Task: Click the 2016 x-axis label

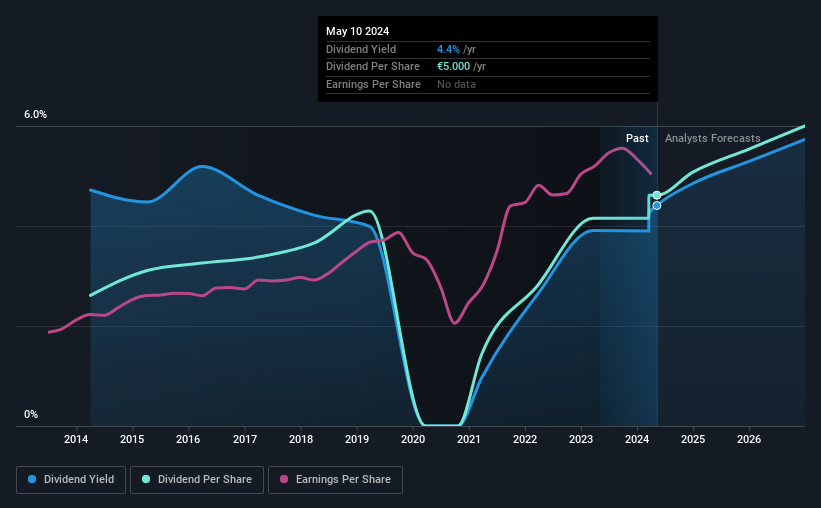Action: pos(188,439)
